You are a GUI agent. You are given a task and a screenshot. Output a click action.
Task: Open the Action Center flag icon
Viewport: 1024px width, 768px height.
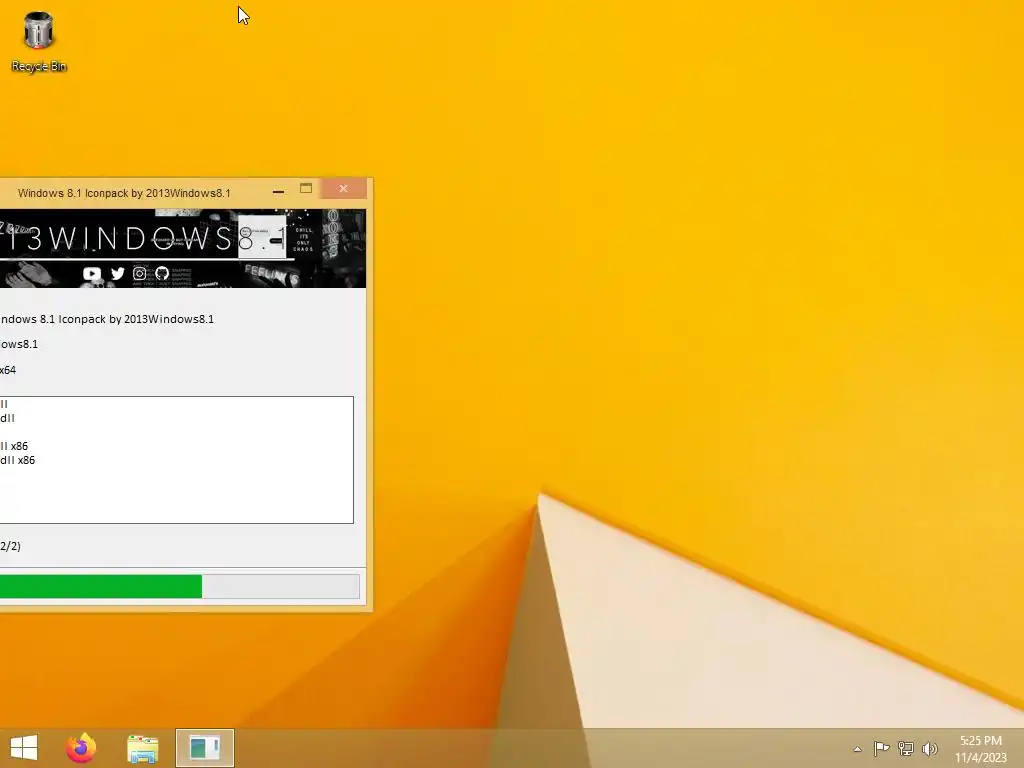coord(881,748)
